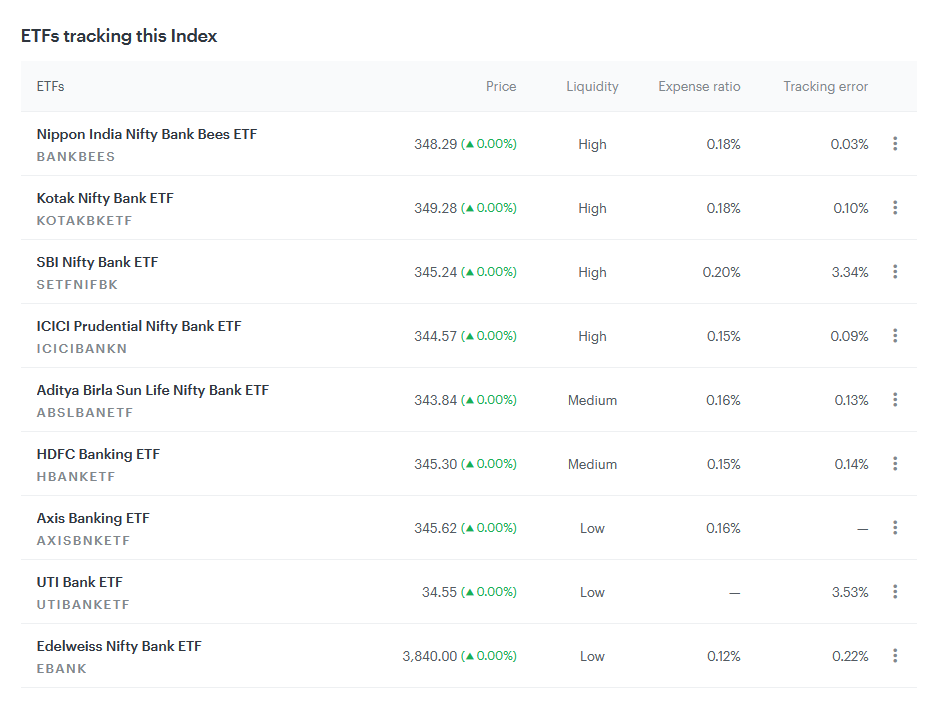The width and height of the screenshot is (935, 708).
Task: Open more options for Axis Banking ETF
Action: [x=895, y=528]
